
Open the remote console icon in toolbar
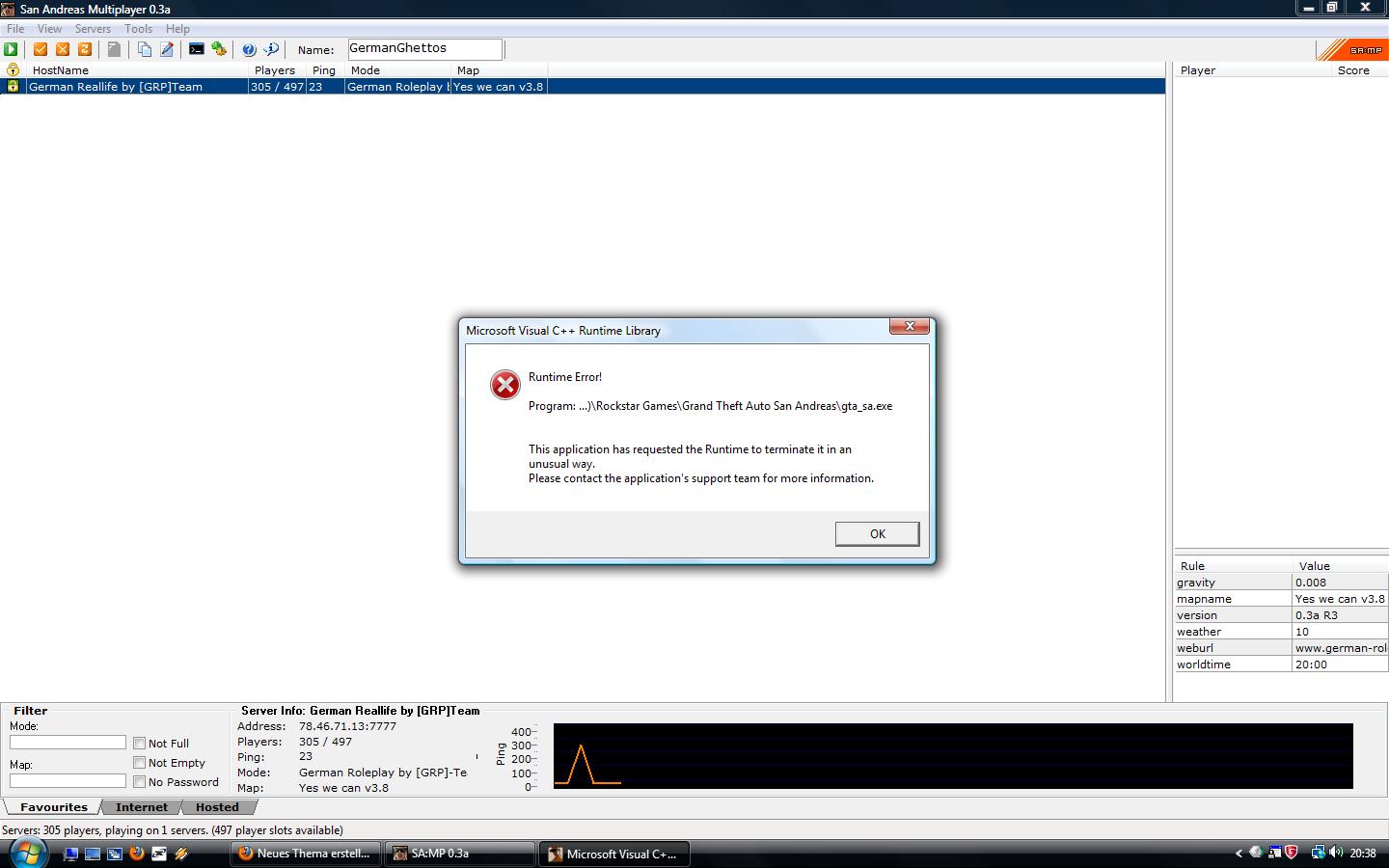(x=197, y=49)
